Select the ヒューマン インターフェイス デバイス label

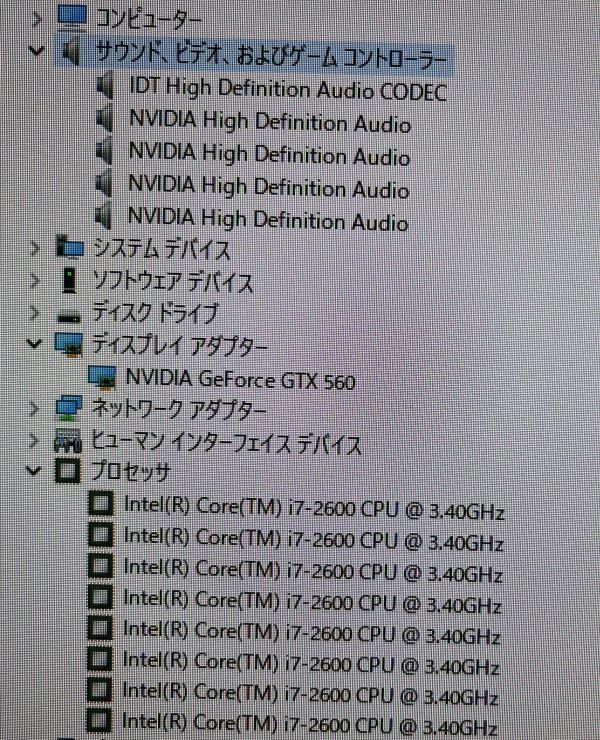(226, 444)
